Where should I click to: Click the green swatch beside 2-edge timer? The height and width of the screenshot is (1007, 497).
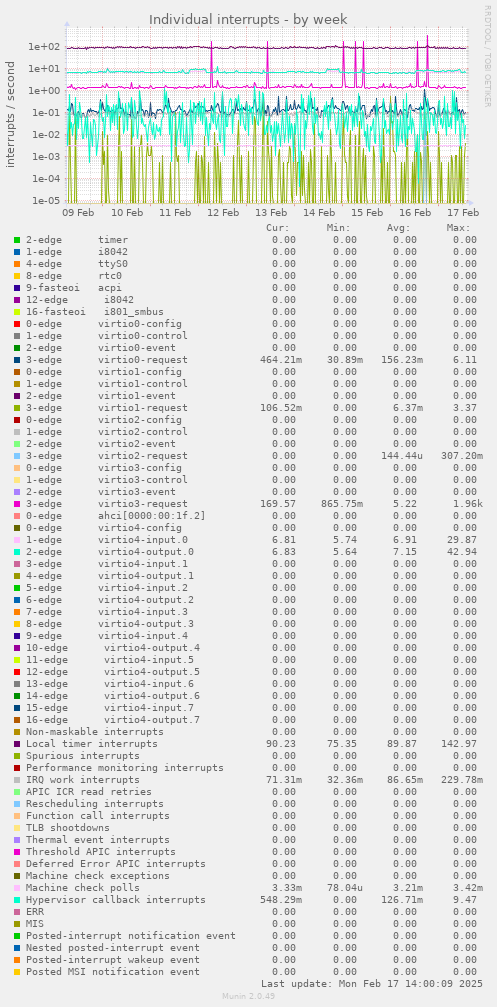(17, 240)
